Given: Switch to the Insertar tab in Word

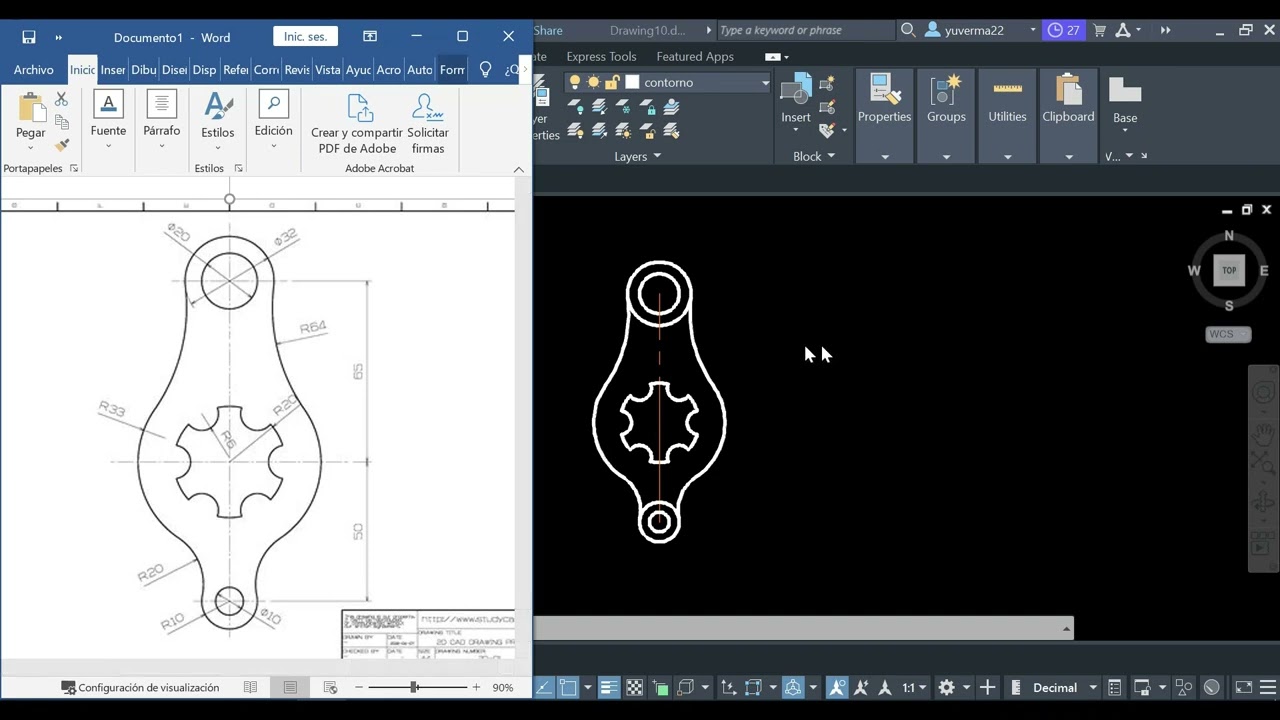Looking at the screenshot, I should (113, 70).
